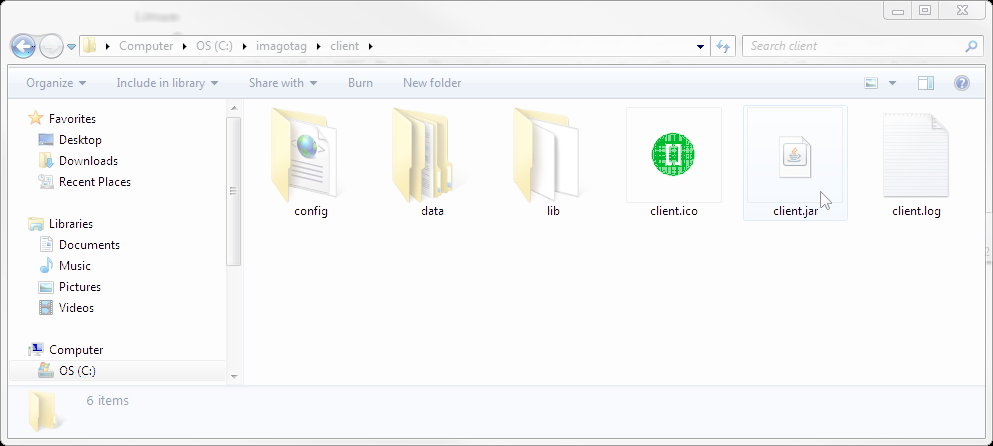Go forward with the Forward arrow button
Screen dimensions: 993x446
tap(51, 46)
